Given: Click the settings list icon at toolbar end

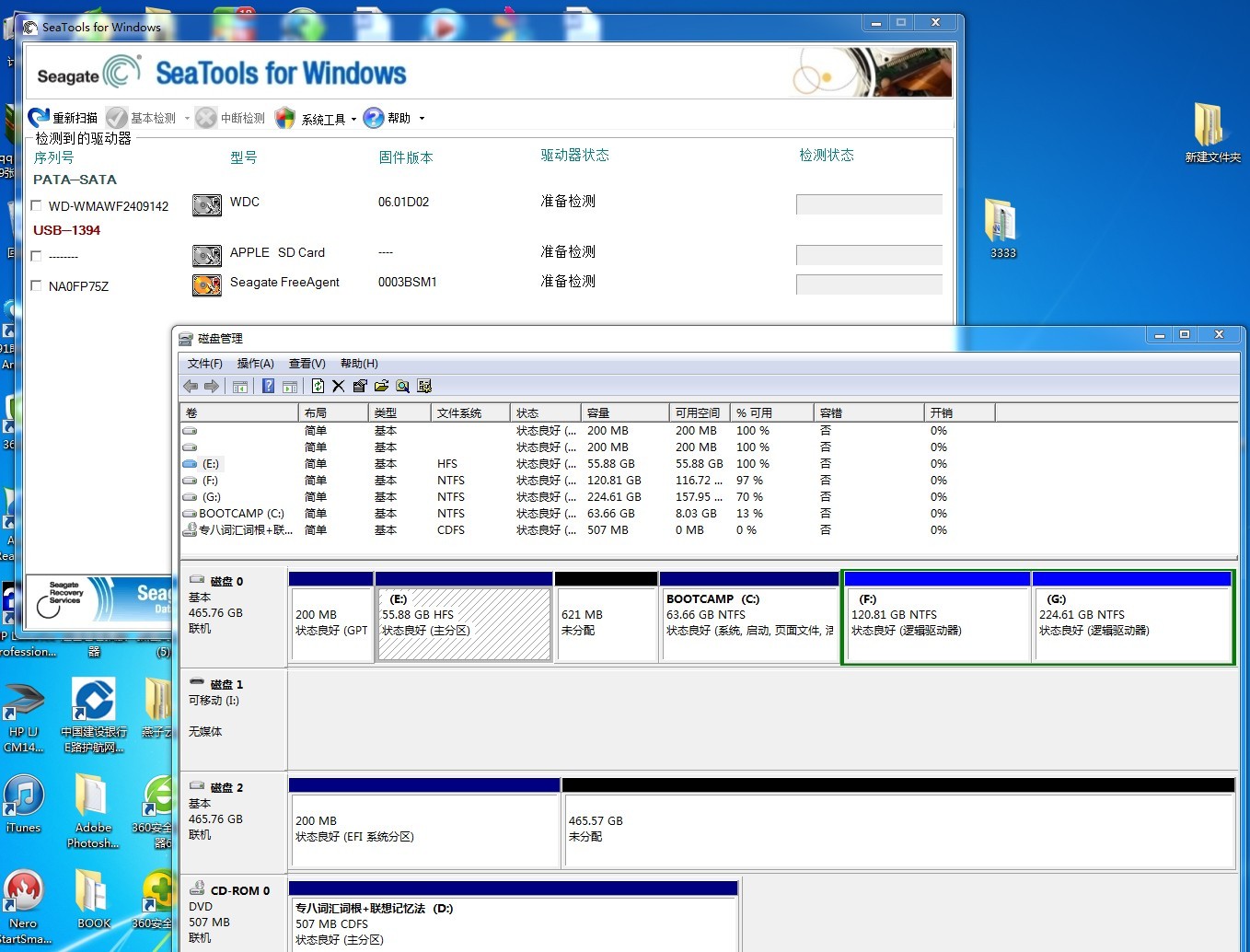Looking at the screenshot, I should pos(424,387).
